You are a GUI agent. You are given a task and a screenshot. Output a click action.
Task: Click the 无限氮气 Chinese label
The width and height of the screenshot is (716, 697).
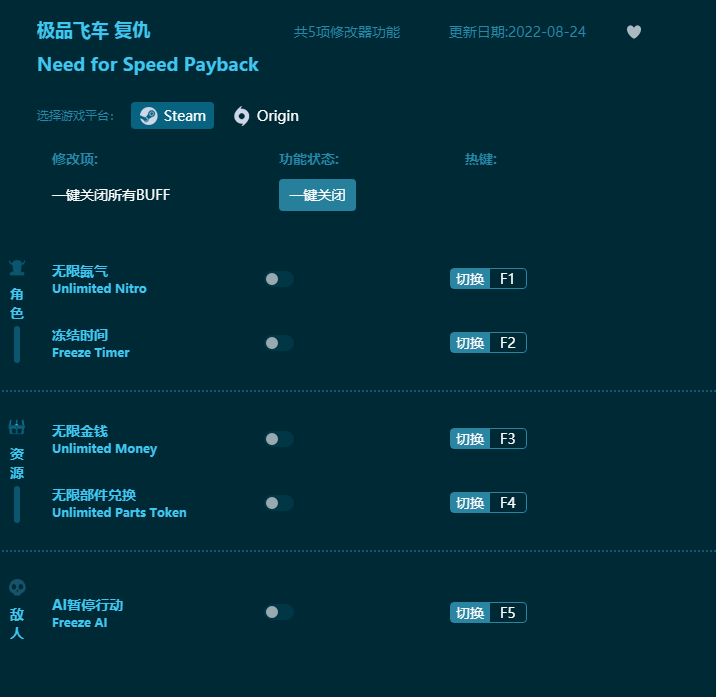[80, 271]
